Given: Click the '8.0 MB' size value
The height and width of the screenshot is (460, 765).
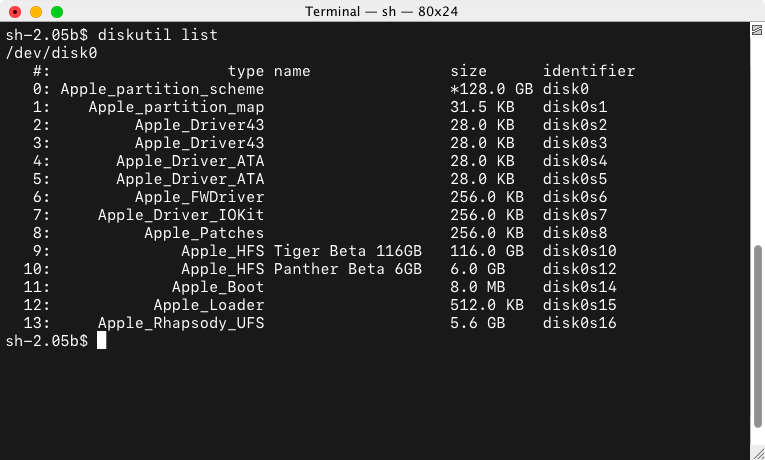Looking at the screenshot, I should coord(478,287).
